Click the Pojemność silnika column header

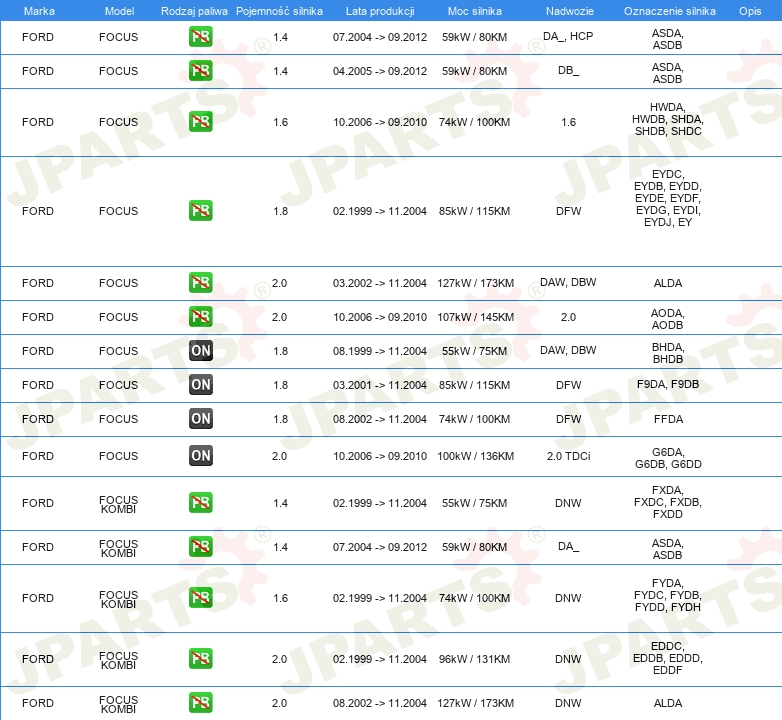(x=279, y=11)
